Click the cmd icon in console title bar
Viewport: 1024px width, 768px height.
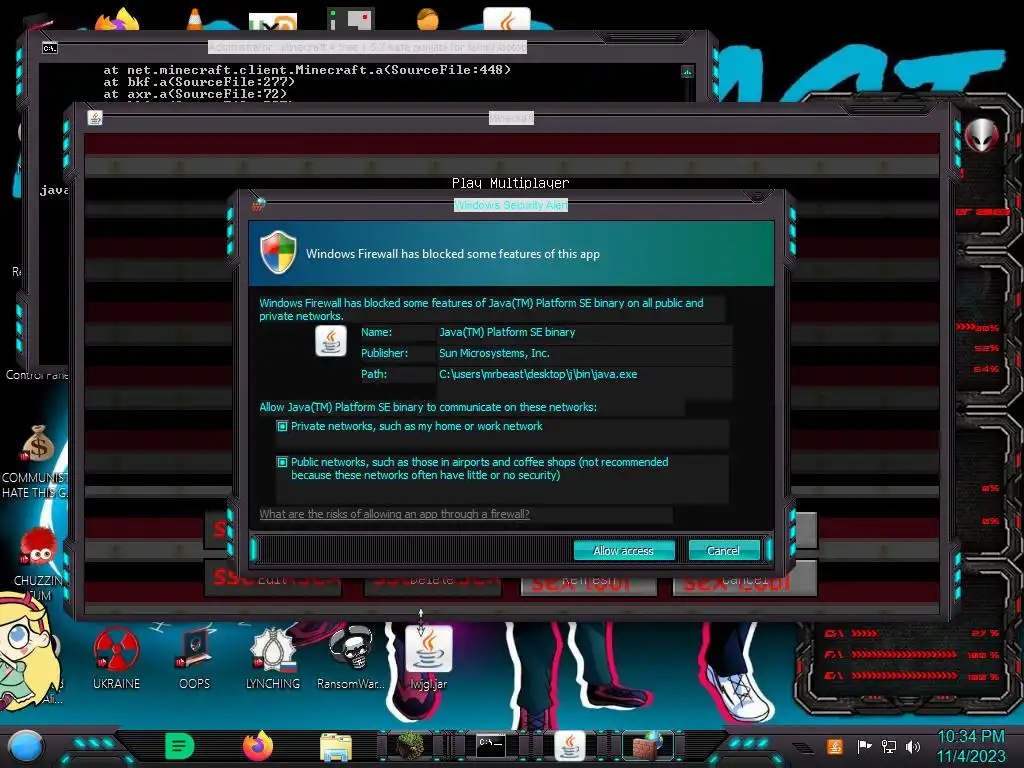tap(50, 48)
